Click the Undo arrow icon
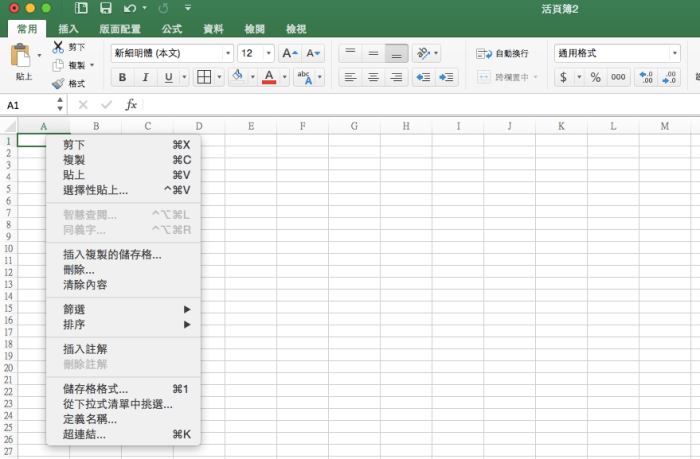The width and height of the screenshot is (700, 459). click(130, 8)
